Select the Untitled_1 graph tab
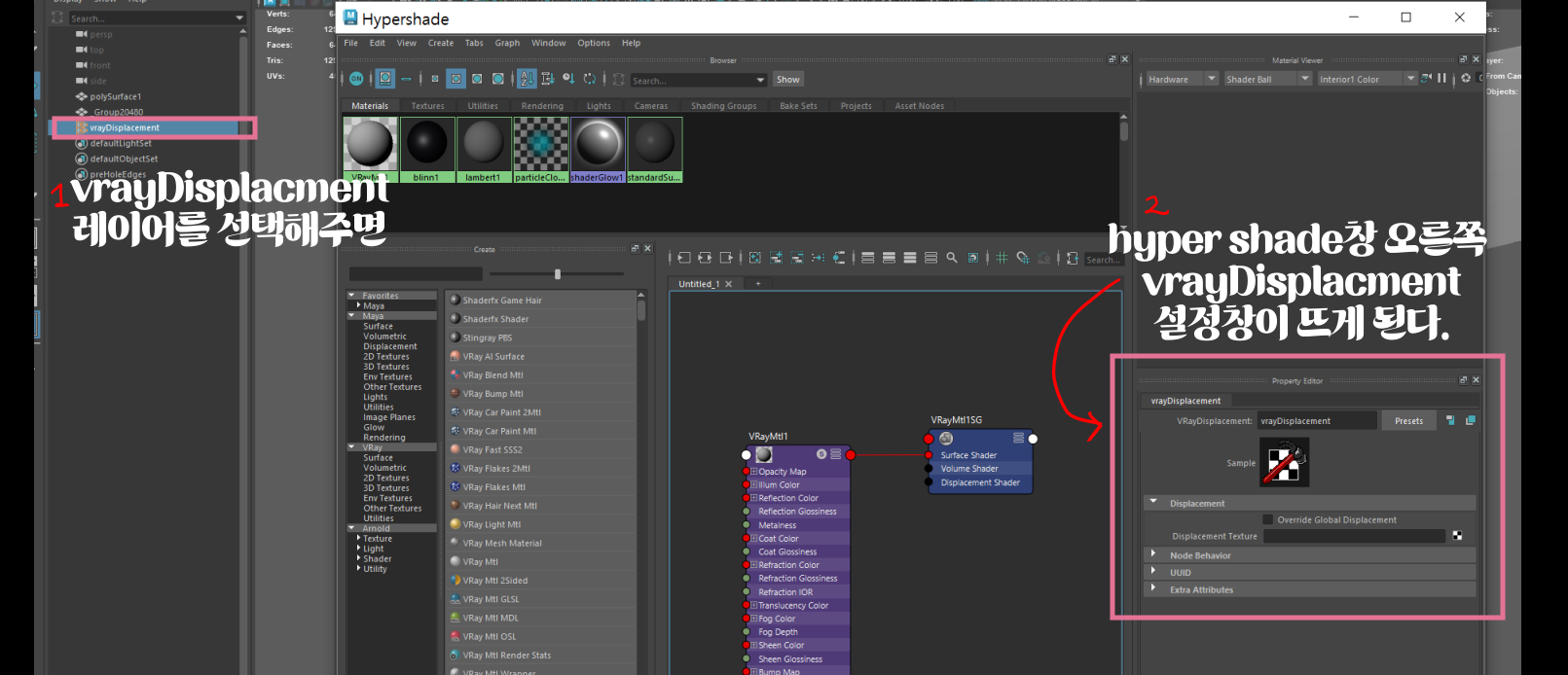Viewport: 1568px width, 675px height. [699, 284]
